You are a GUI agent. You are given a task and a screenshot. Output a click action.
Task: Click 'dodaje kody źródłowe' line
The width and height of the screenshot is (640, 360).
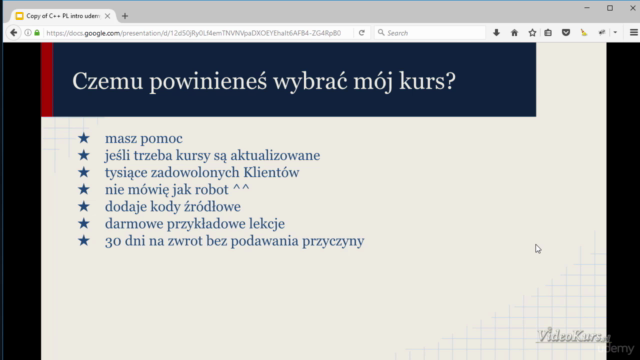(173, 207)
